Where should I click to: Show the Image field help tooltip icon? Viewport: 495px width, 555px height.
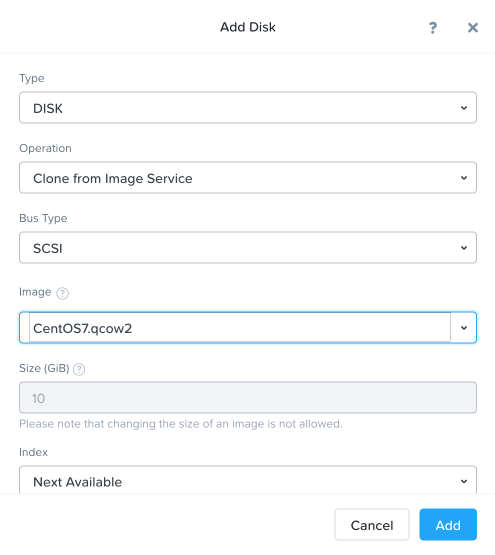click(x=63, y=293)
